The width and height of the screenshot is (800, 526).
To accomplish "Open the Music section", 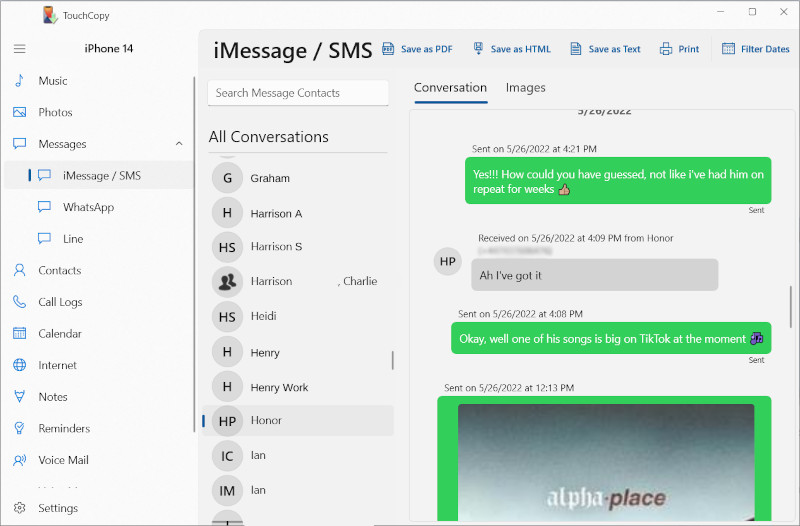I will 97,81.
